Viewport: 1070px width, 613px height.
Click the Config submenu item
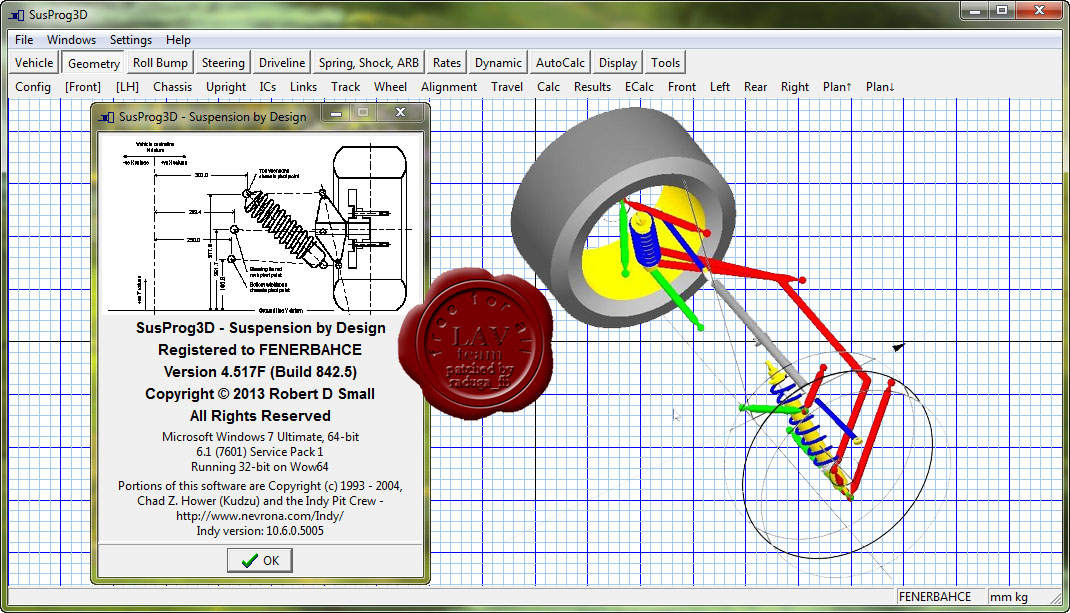[x=33, y=87]
